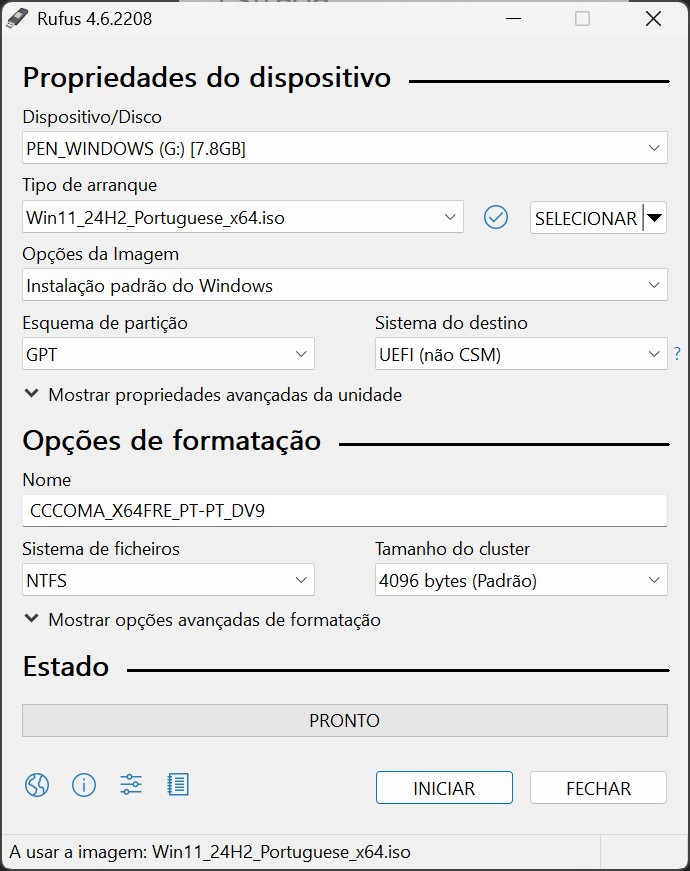Open Sistema de ficheiros NTFS dropdown

[x=168, y=580]
